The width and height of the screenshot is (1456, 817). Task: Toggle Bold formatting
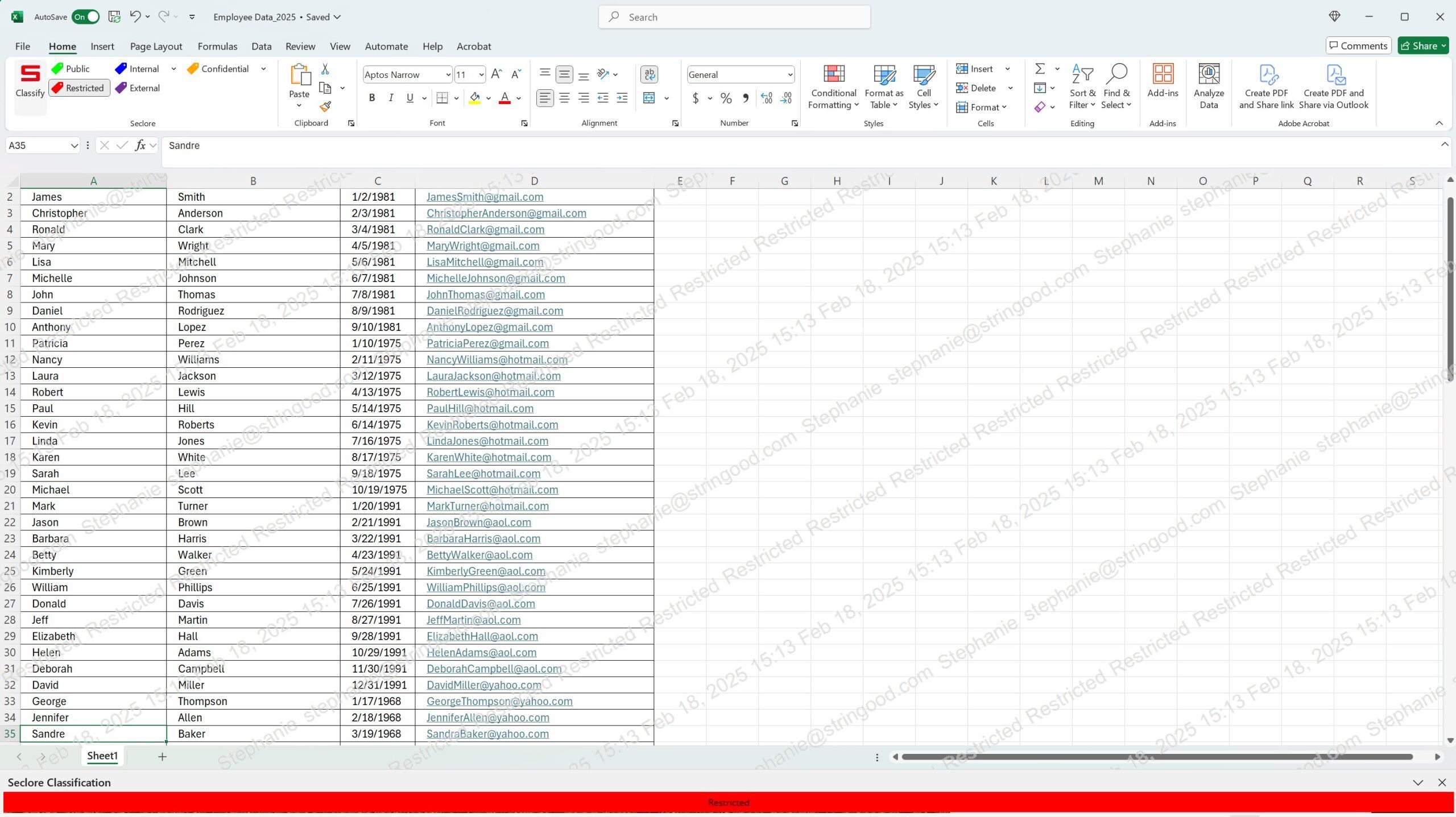tap(372, 98)
